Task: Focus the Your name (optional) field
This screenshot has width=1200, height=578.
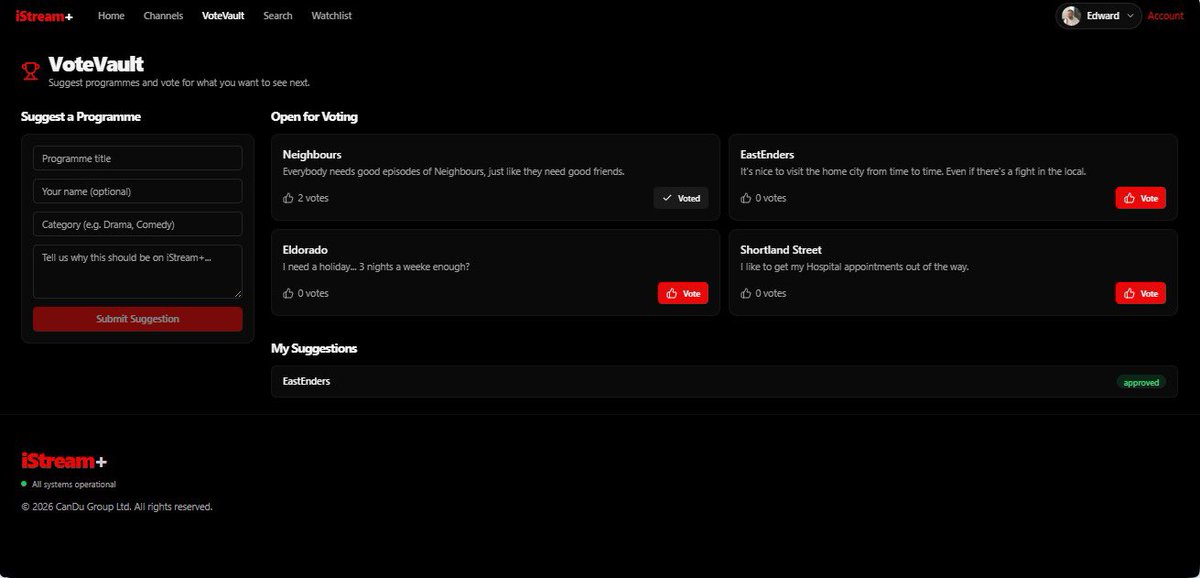Action: (138, 191)
